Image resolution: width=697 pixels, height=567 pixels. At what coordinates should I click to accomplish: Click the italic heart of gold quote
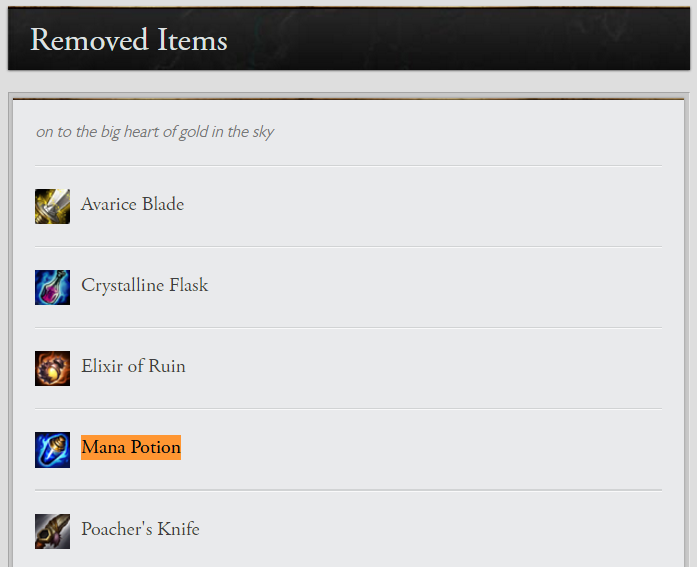click(x=155, y=132)
